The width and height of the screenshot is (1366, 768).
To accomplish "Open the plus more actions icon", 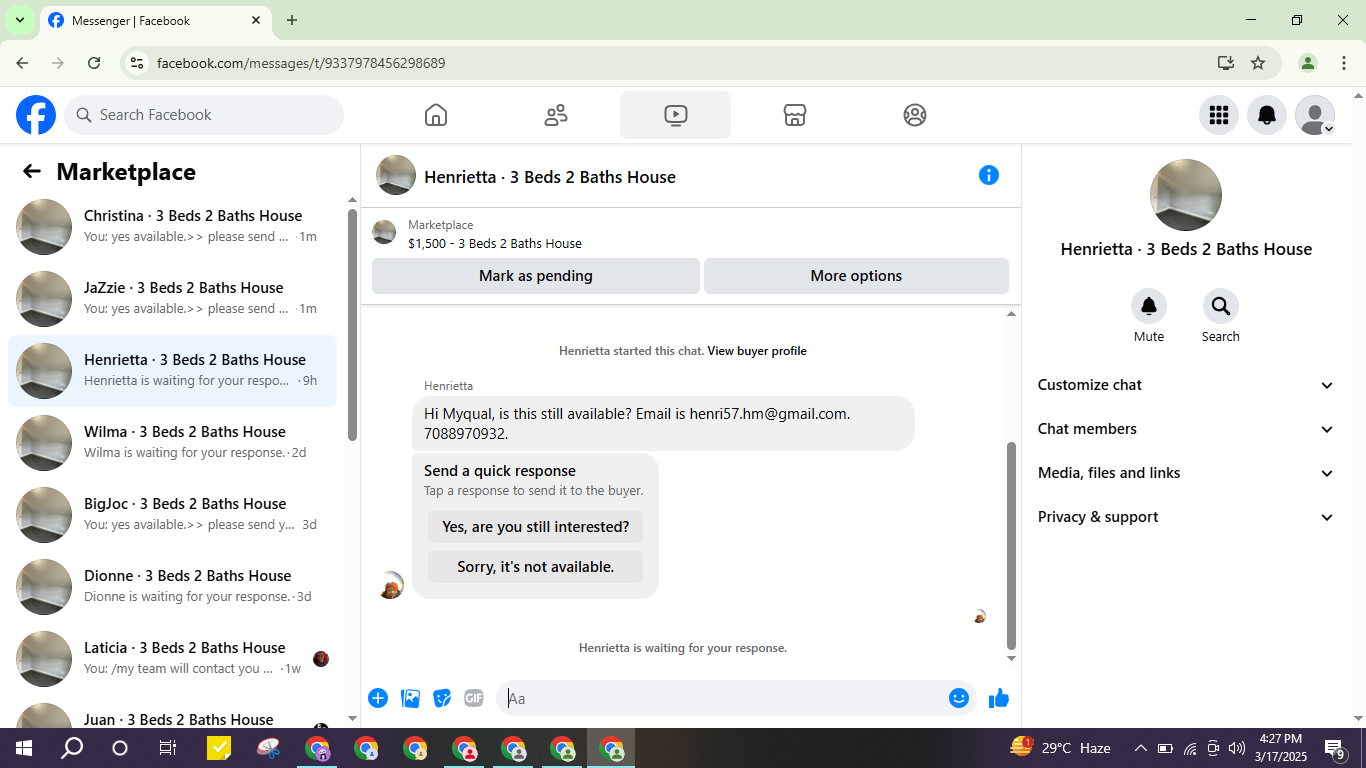I will [x=378, y=698].
